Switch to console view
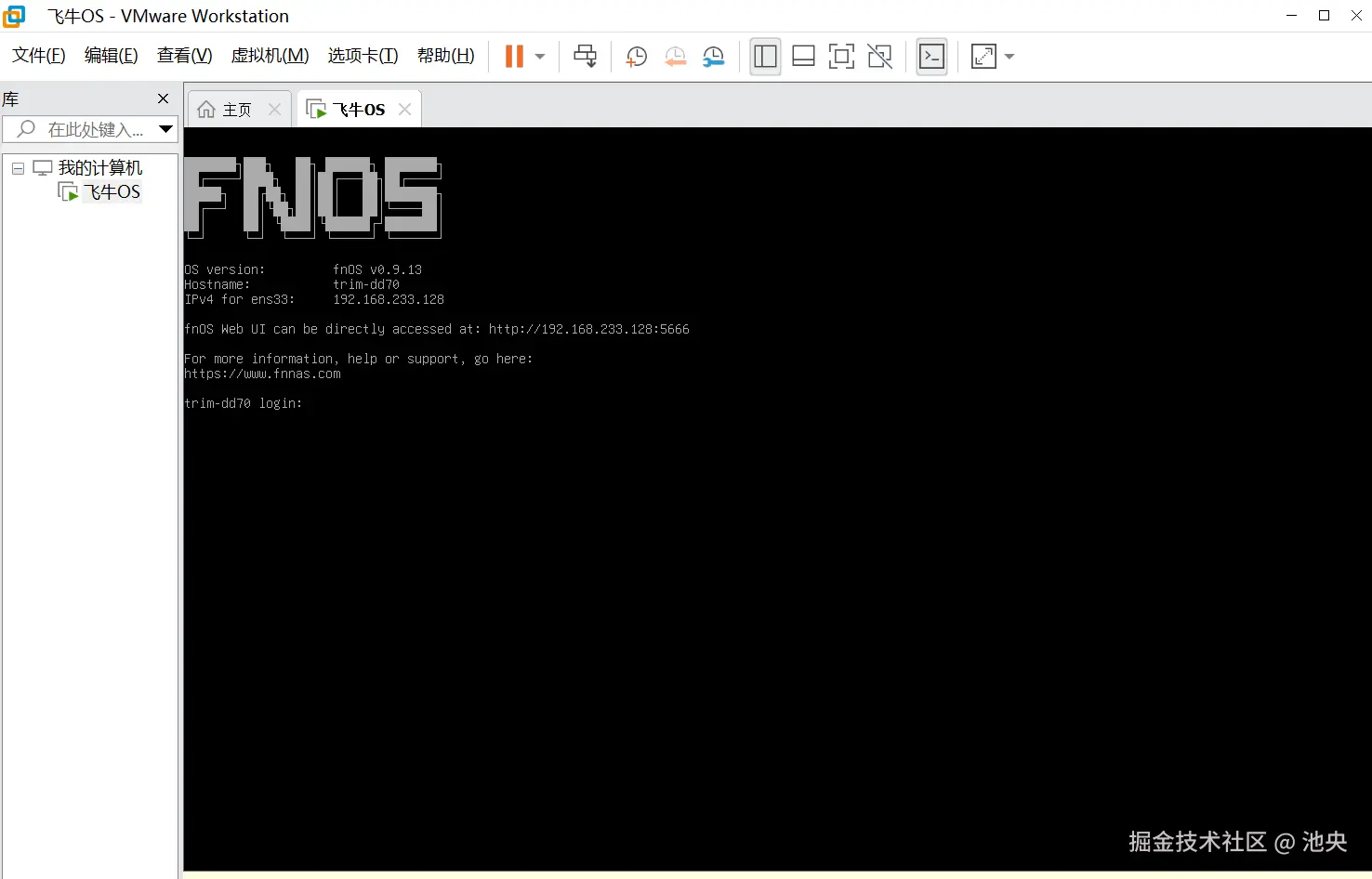Screen dimensions: 1372x879 tap(932, 56)
